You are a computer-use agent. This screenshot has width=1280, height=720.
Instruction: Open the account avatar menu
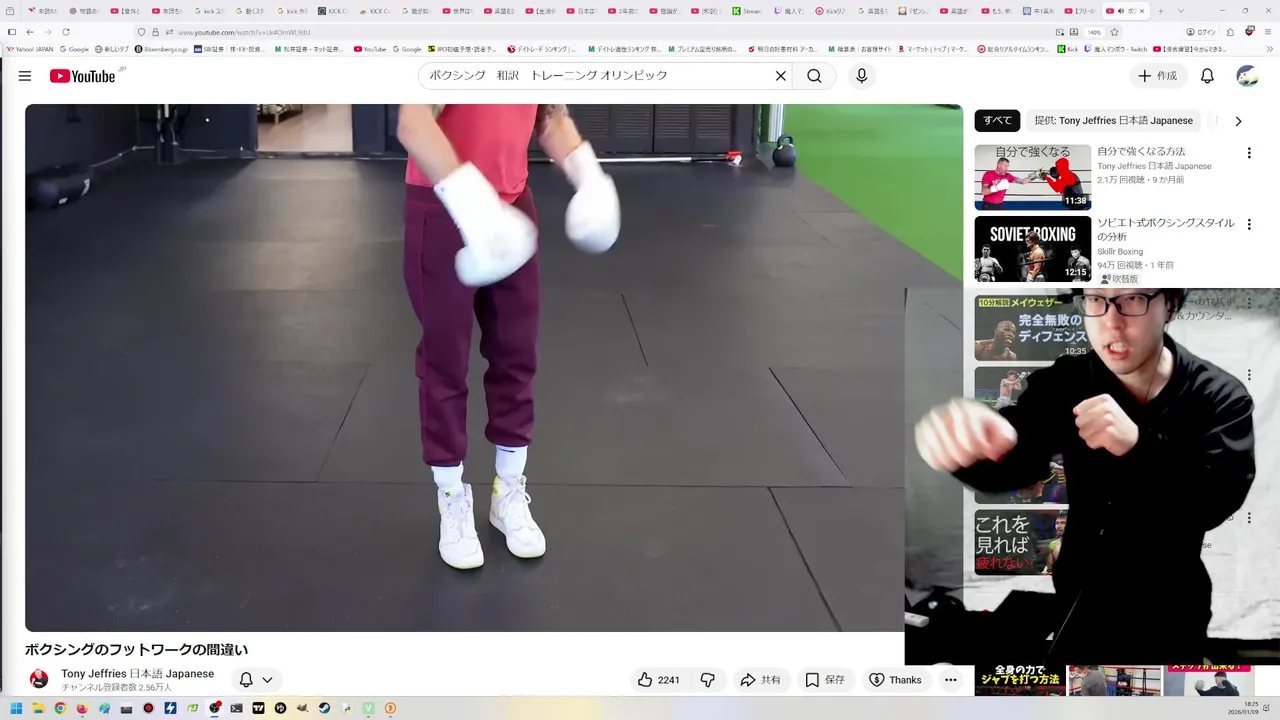coord(1247,76)
